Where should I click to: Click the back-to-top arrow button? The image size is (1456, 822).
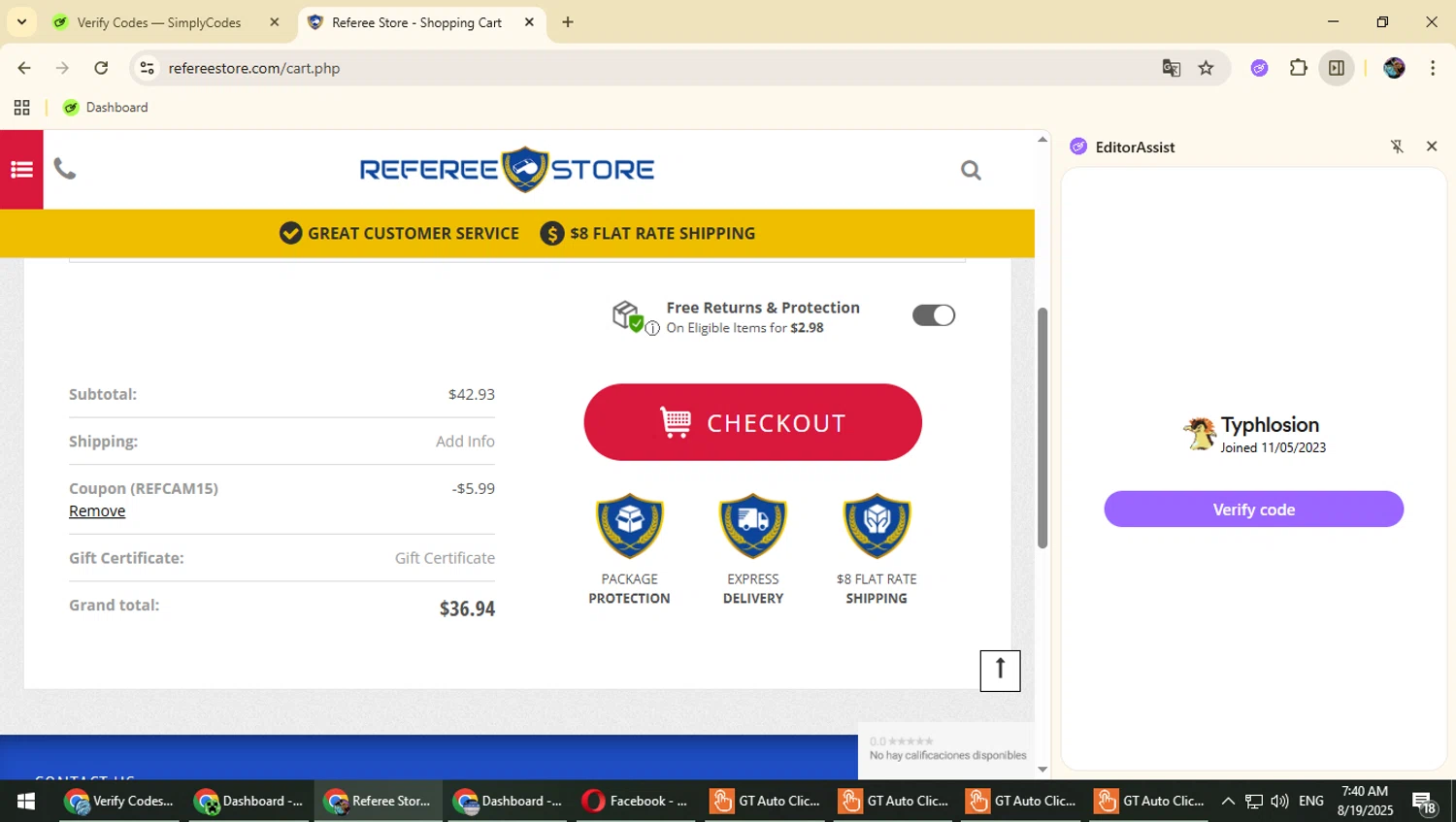tap(1000, 671)
